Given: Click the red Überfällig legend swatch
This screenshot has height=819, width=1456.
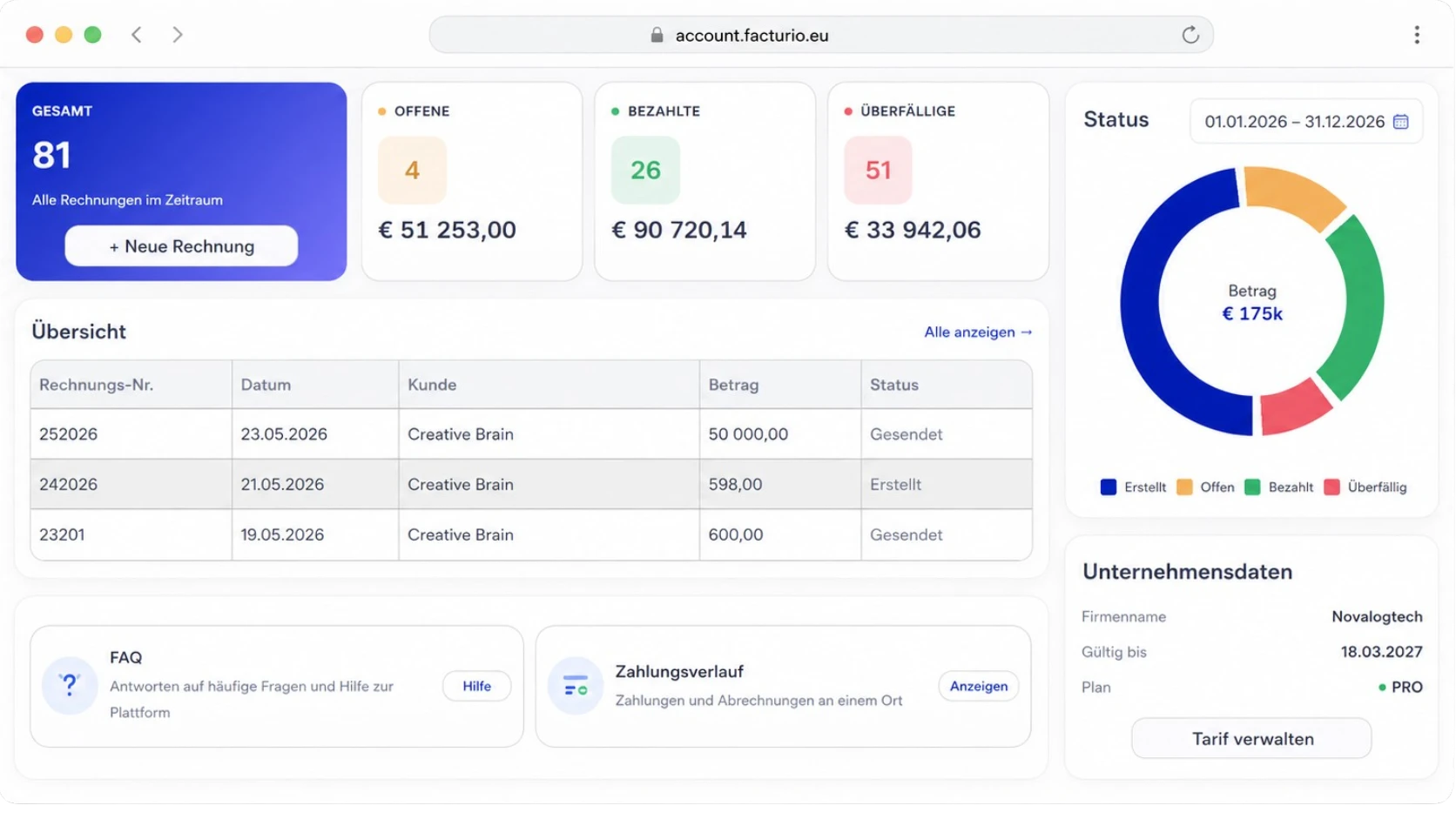Looking at the screenshot, I should [x=1331, y=487].
